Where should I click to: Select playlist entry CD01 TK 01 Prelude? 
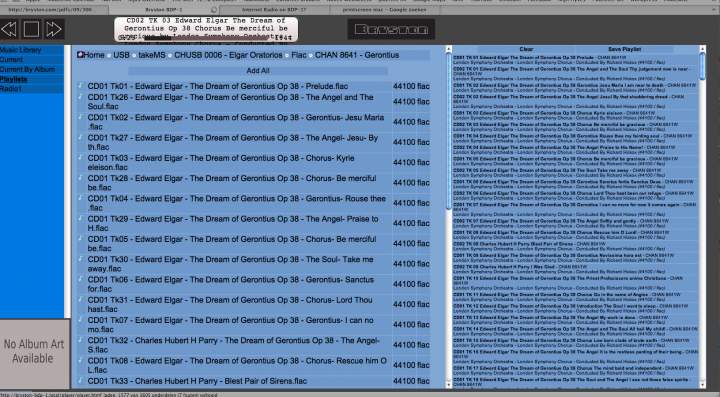pyautogui.click(x=575, y=60)
